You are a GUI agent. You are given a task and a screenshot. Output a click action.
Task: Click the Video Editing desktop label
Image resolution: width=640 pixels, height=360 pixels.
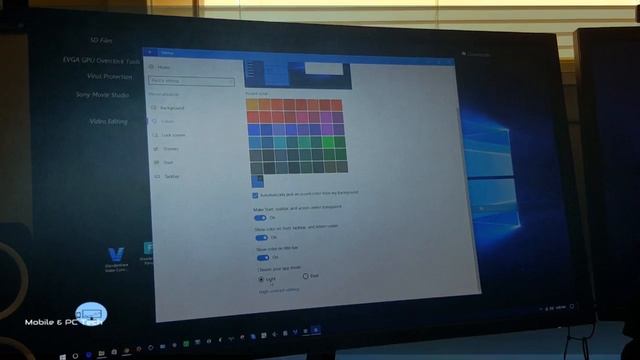tap(108, 121)
